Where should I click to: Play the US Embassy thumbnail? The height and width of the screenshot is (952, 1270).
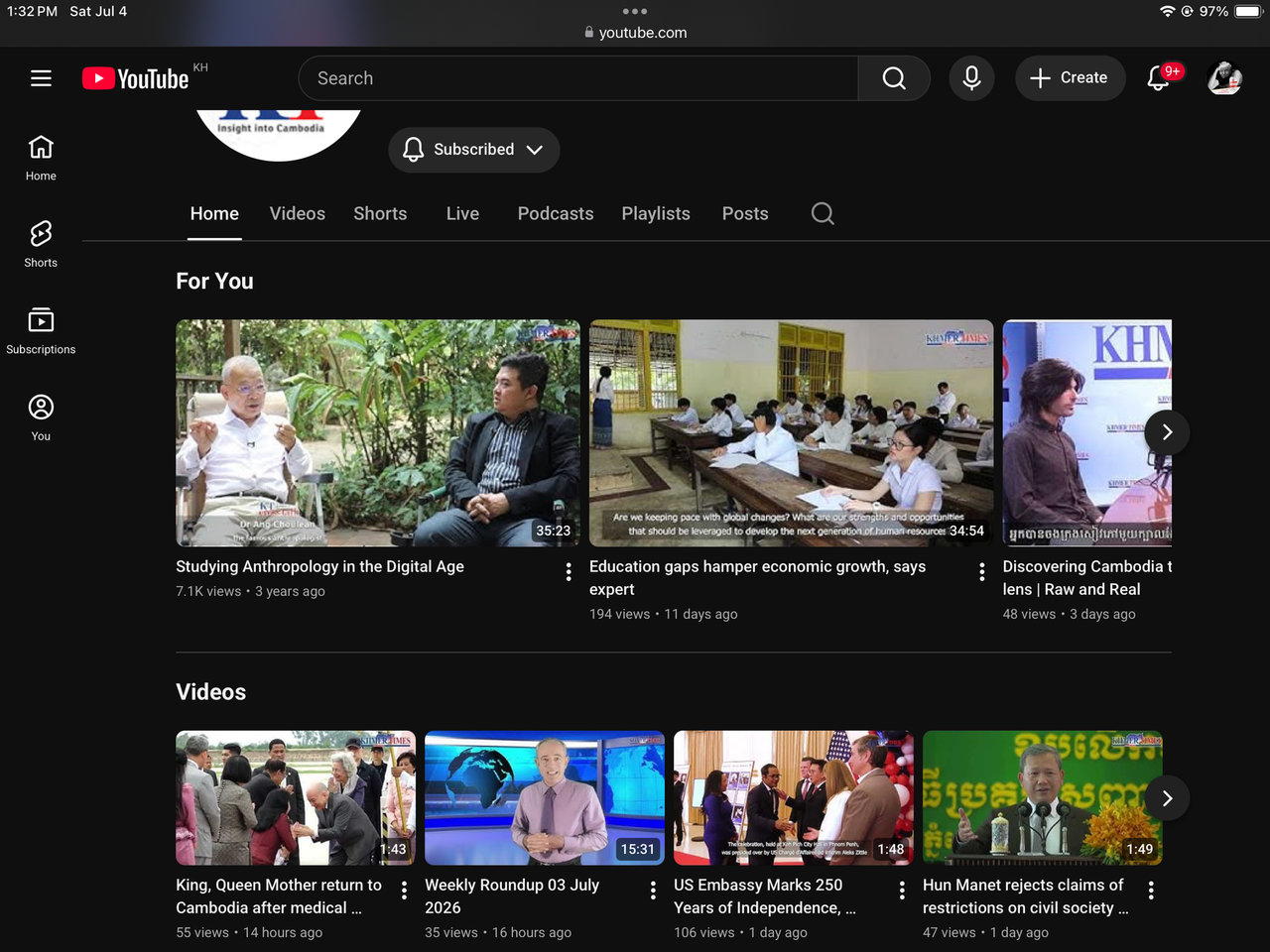794,798
